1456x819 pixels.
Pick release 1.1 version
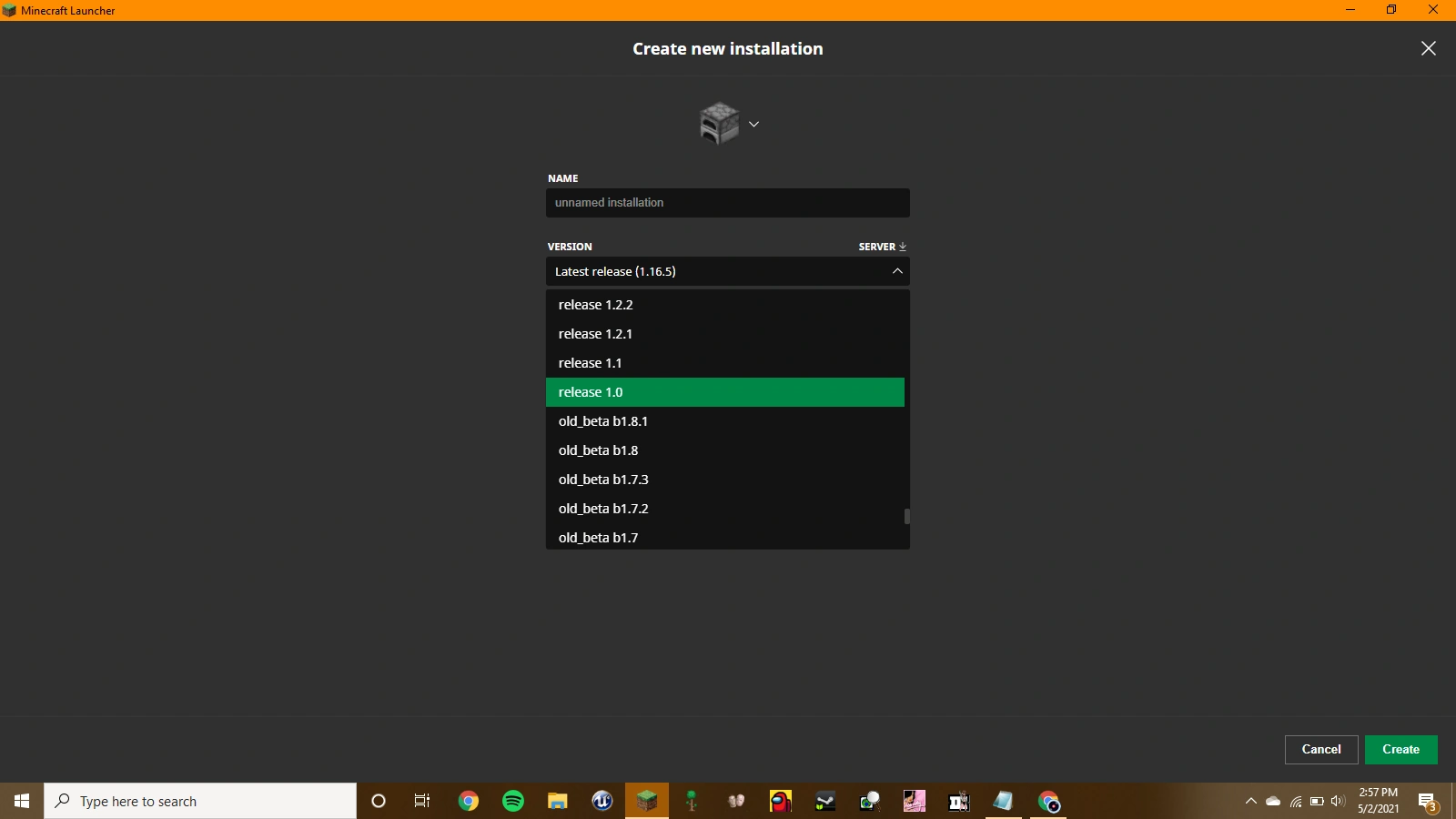coord(725,363)
